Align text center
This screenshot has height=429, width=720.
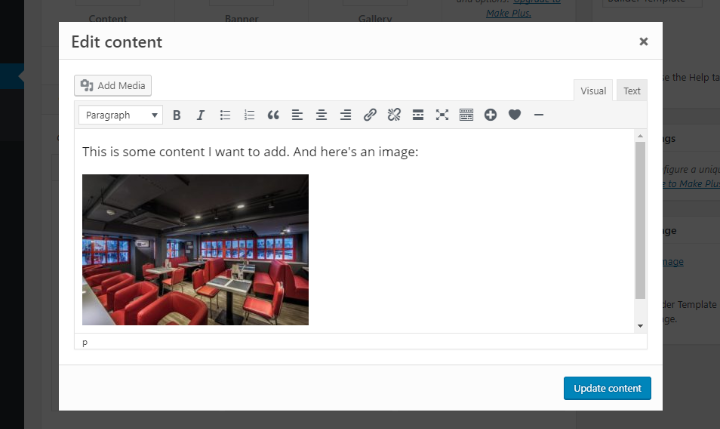[x=321, y=115]
